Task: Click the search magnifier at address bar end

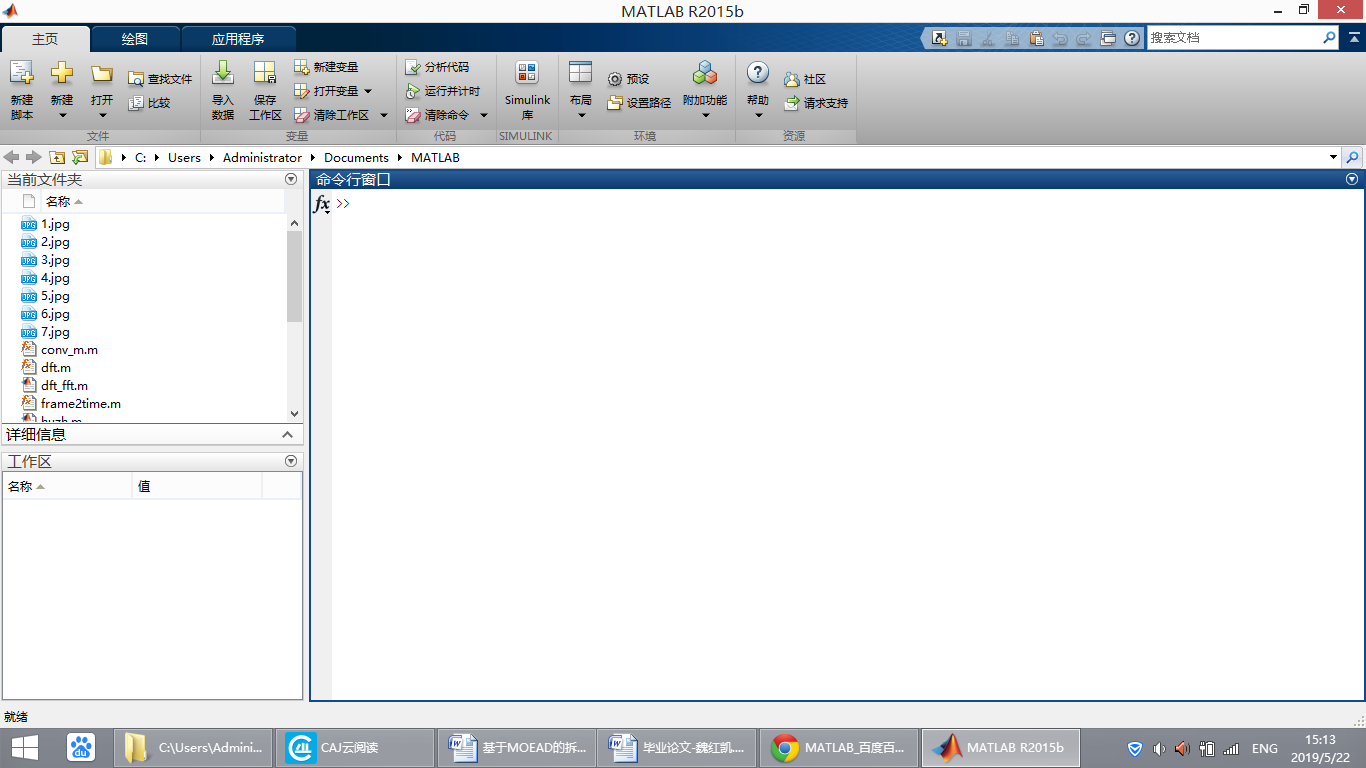Action: pyautogui.click(x=1352, y=157)
